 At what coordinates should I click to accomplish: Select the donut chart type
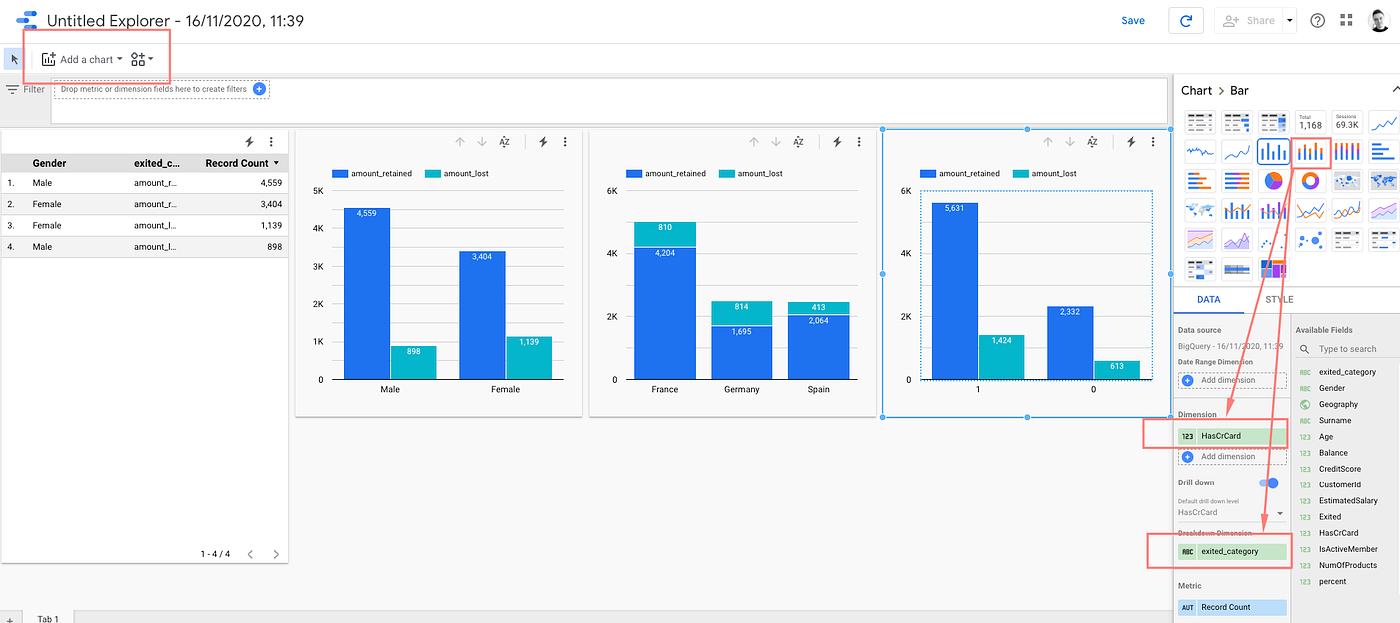[x=1310, y=181]
